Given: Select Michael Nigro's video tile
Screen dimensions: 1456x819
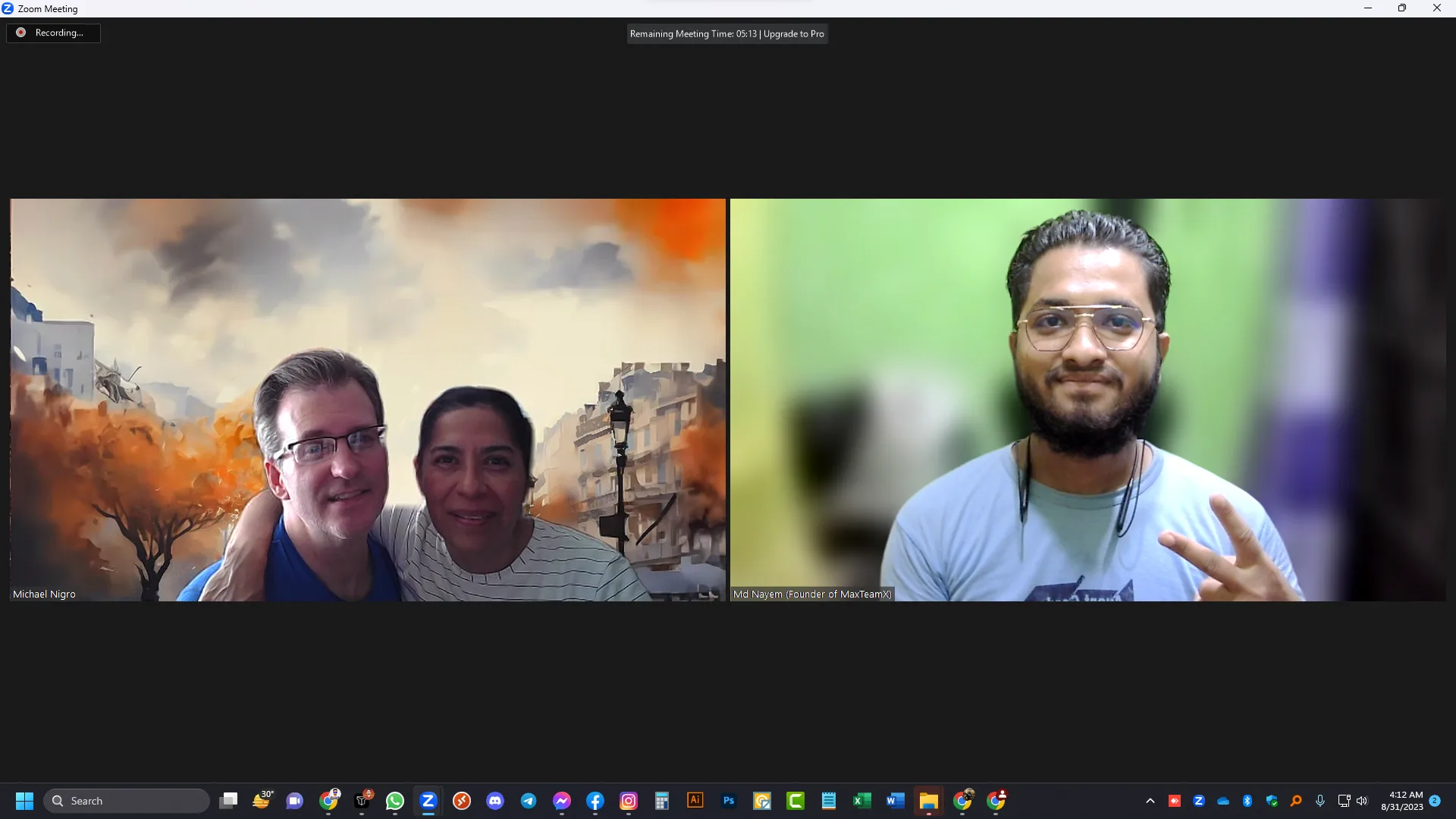Looking at the screenshot, I should 367,400.
